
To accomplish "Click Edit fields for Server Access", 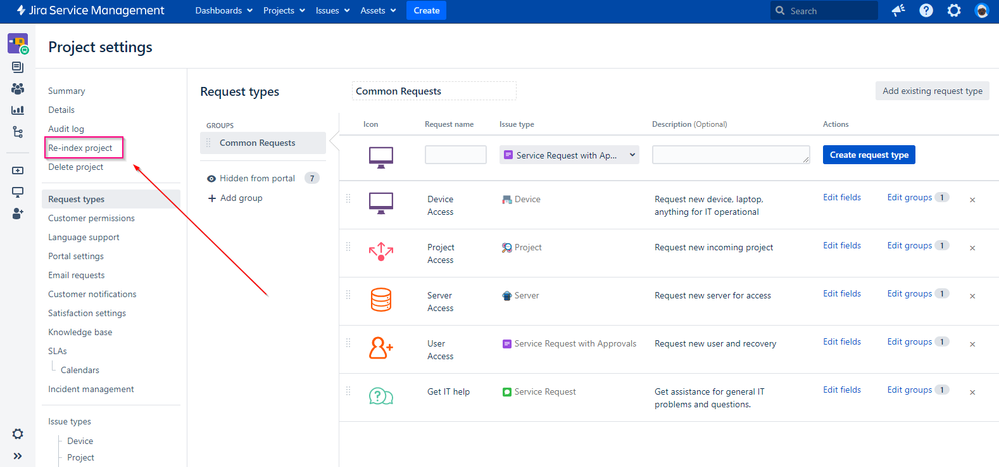I will pos(841,294).
